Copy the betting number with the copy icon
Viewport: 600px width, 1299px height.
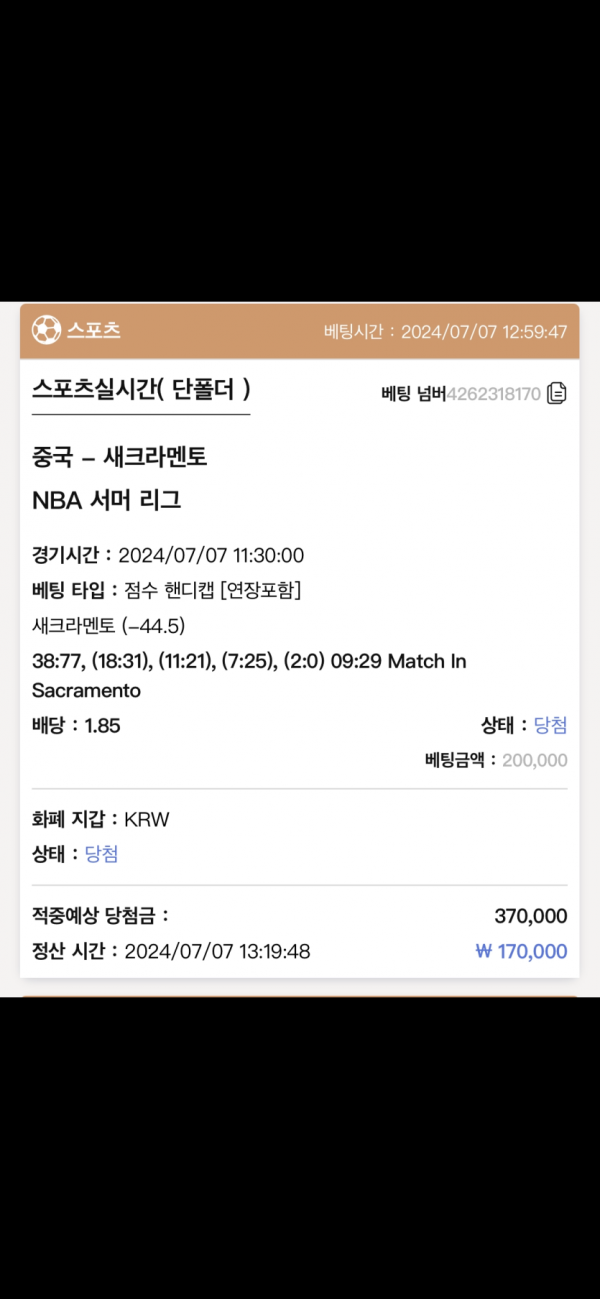[x=557, y=393]
